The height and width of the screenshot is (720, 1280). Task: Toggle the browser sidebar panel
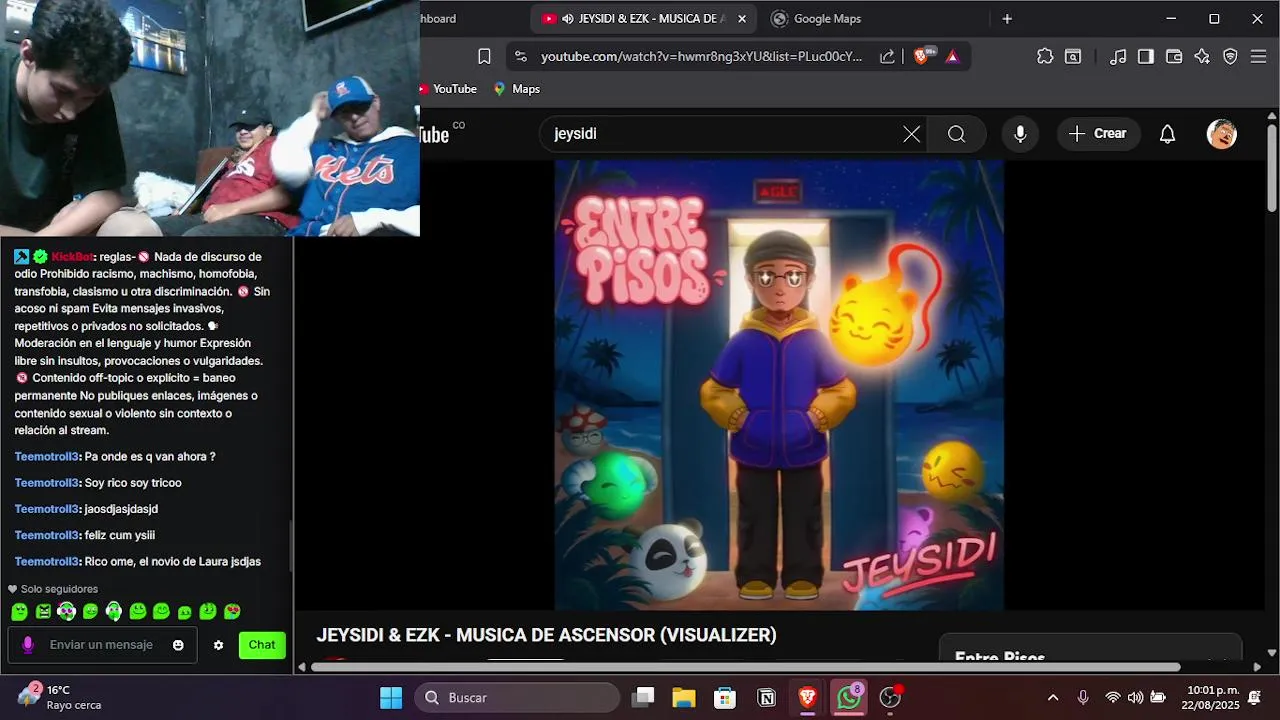[1146, 56]
